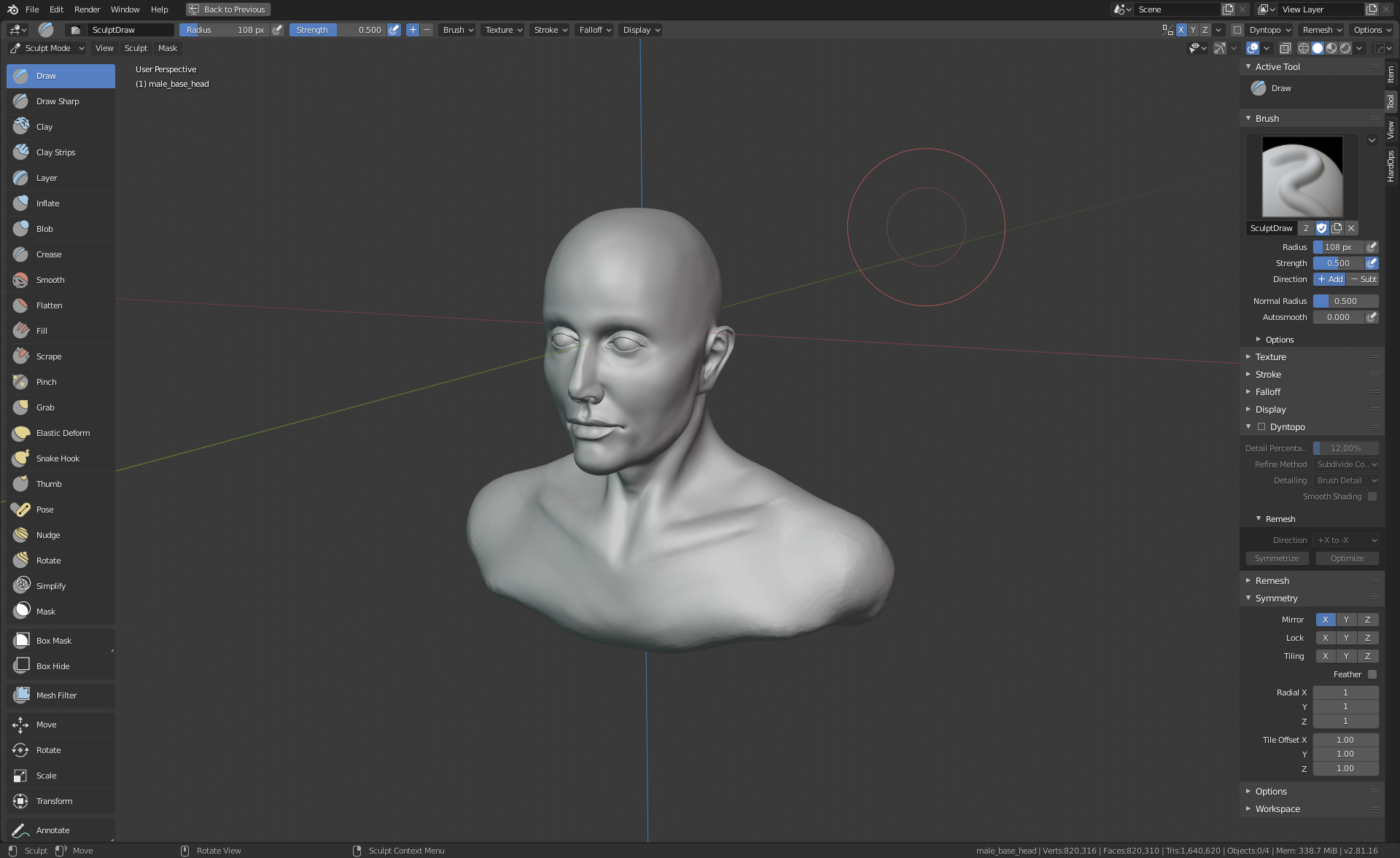Pick the Box Mask tool
The image size is (1400, 858).
point(53,641)
